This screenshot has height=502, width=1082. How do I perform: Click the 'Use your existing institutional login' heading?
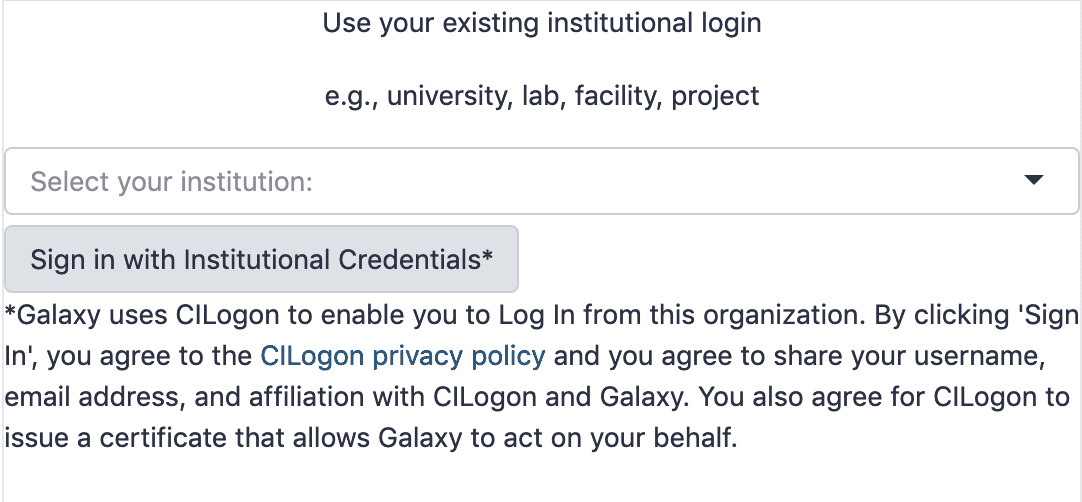coord(541,23)
